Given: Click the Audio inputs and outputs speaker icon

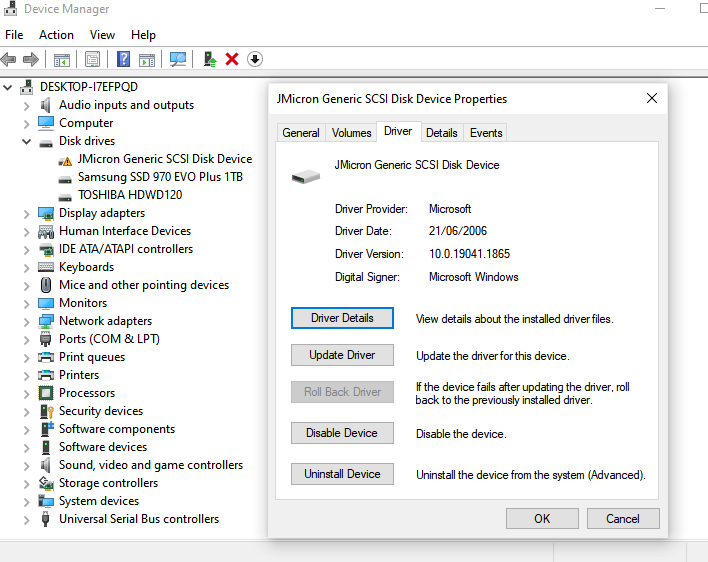Looking at the screenshot, I should (45, 105).
